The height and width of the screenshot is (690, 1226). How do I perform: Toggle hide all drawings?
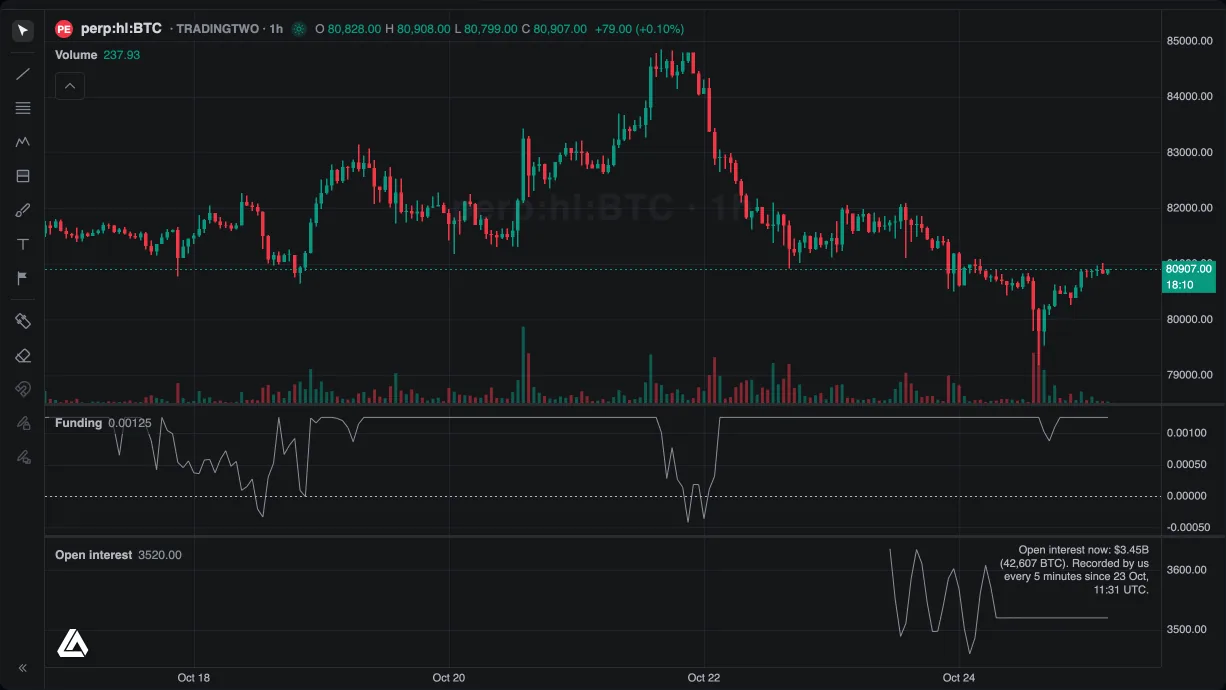click(23, 457)
